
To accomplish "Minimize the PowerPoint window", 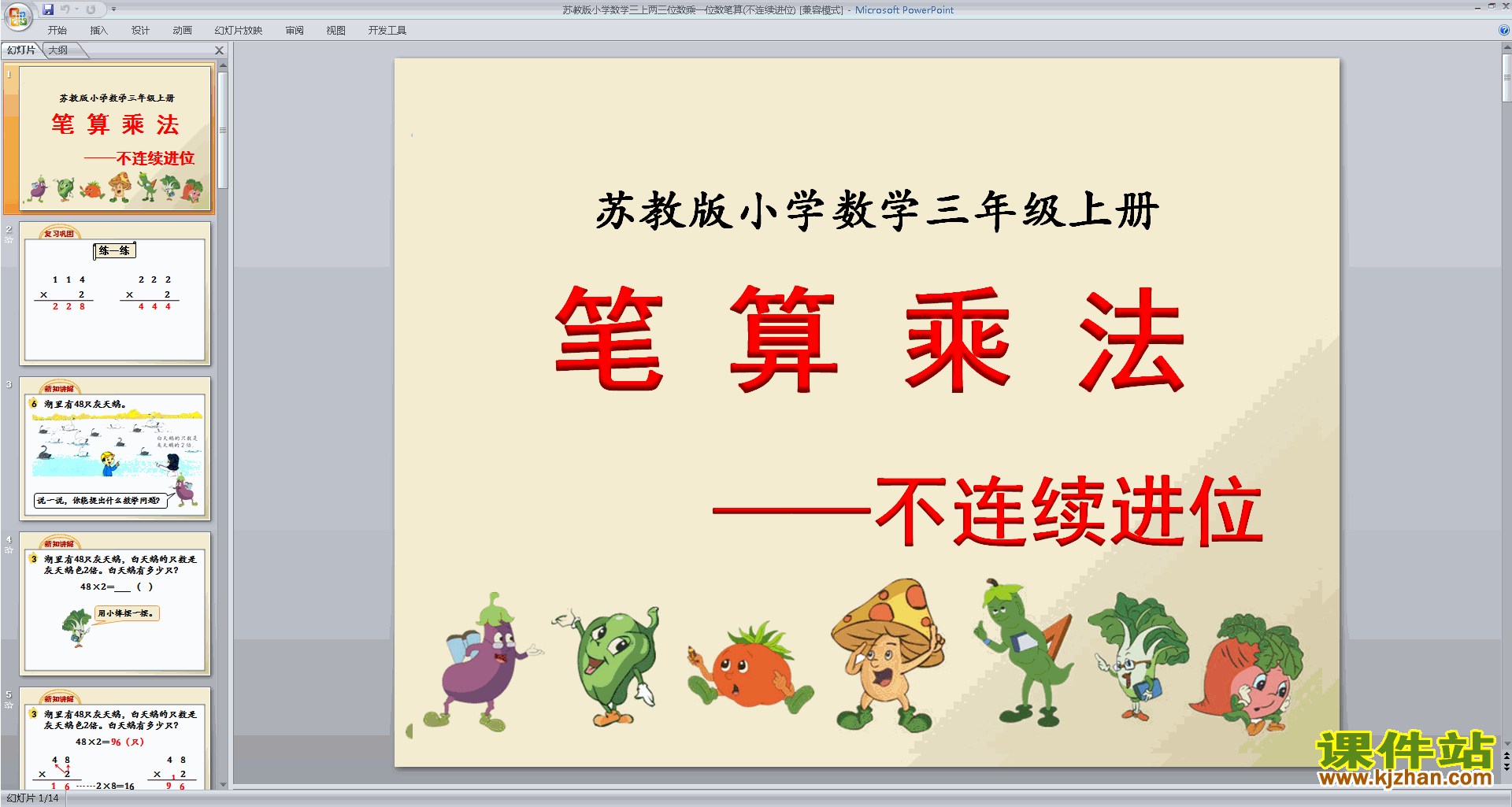I will click(1477, 7).
